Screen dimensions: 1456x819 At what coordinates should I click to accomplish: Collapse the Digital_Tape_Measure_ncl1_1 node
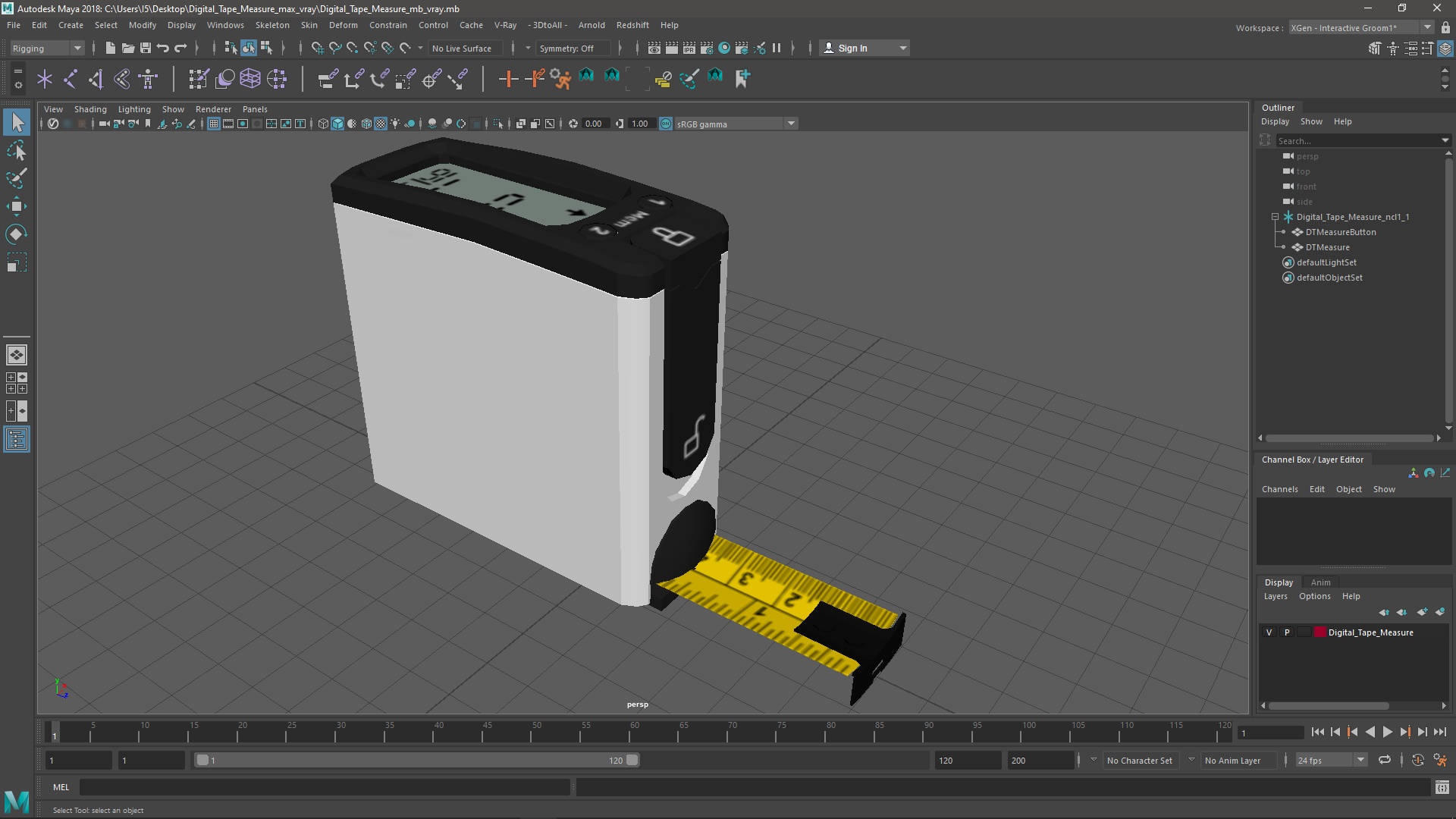pos(1276,217)
